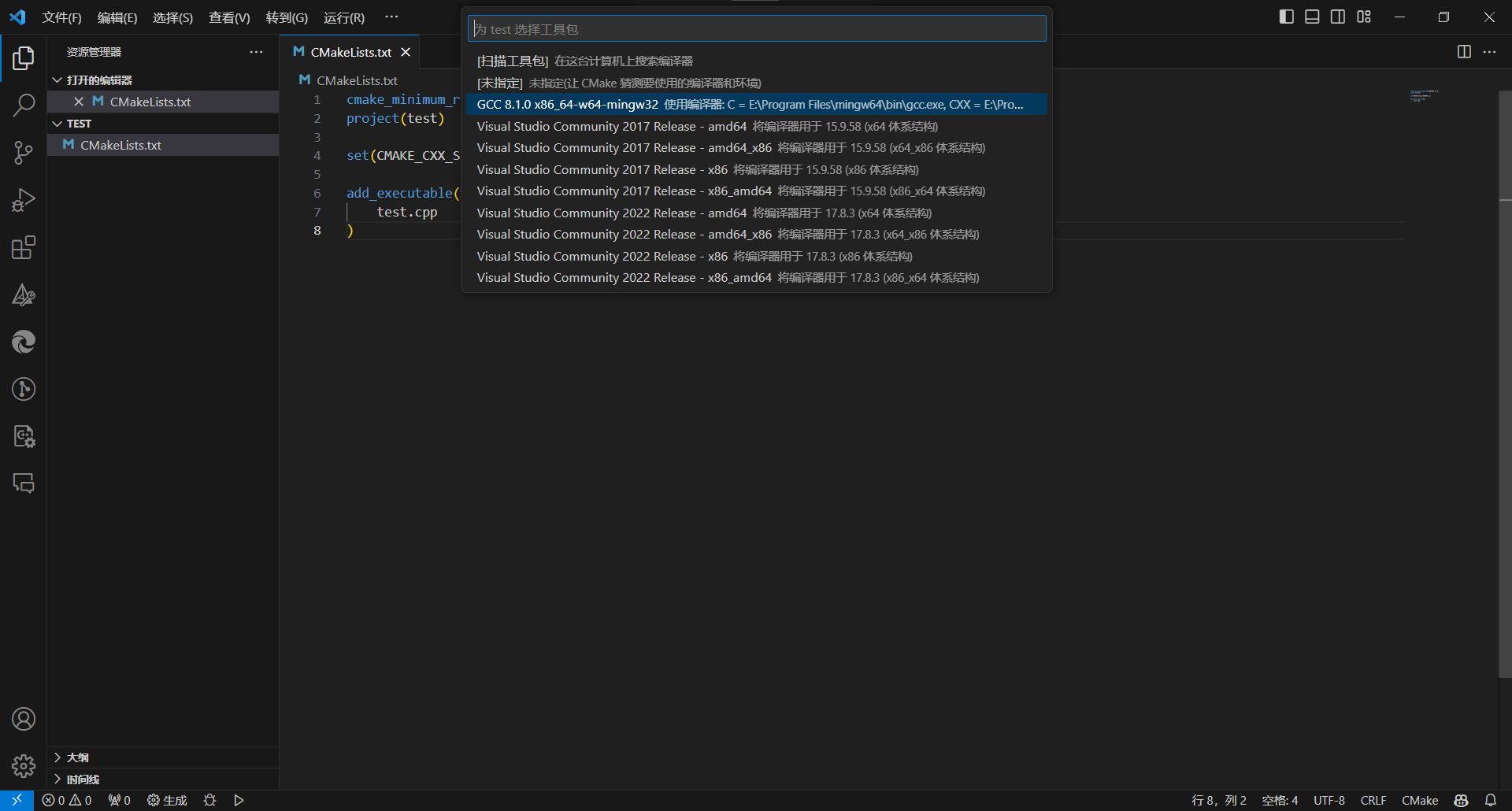
Task: Click the split editor right icon
Action: (x=1464, y=52)
